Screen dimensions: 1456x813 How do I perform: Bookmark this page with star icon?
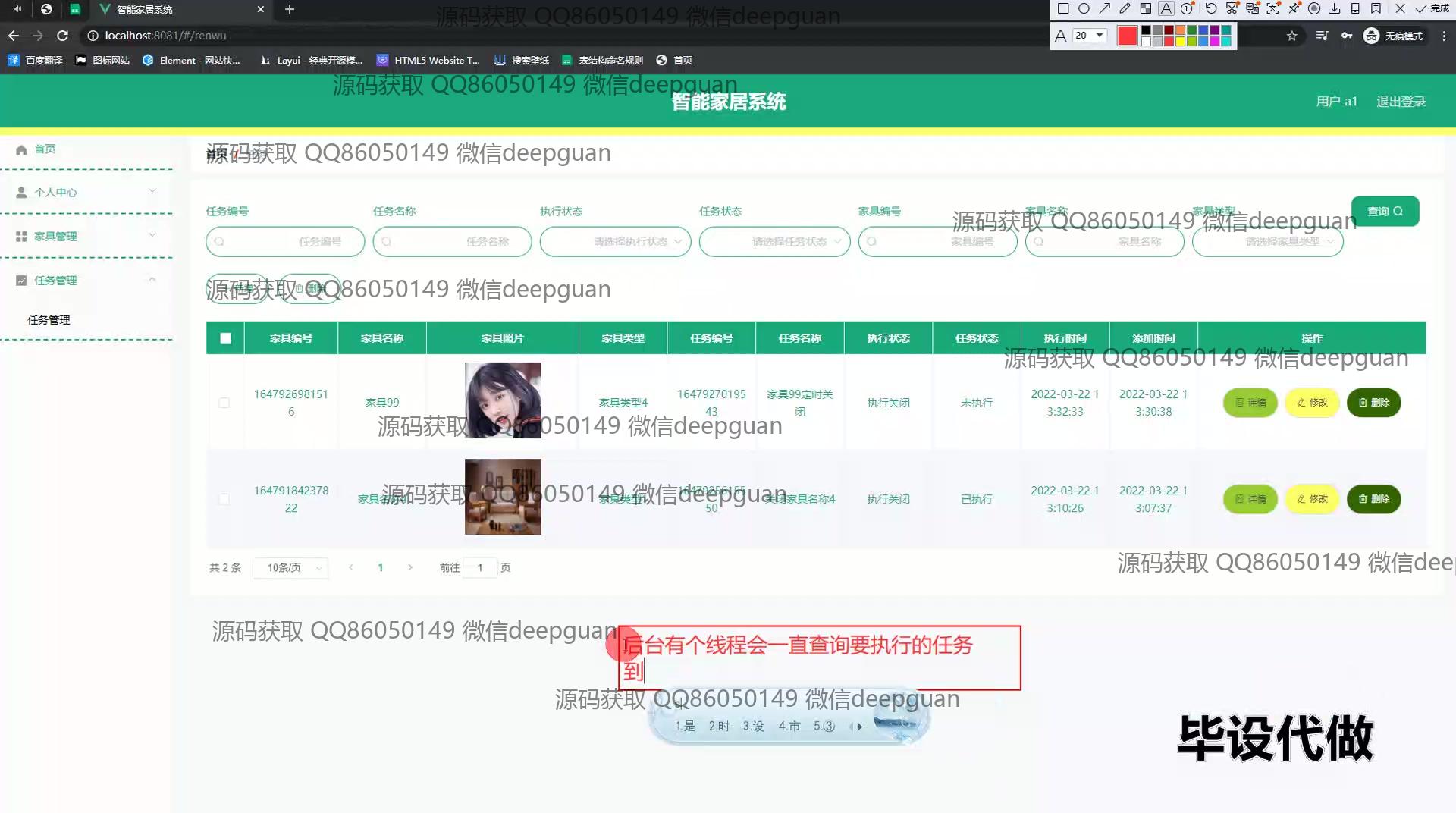click(x=1292, y=36)
